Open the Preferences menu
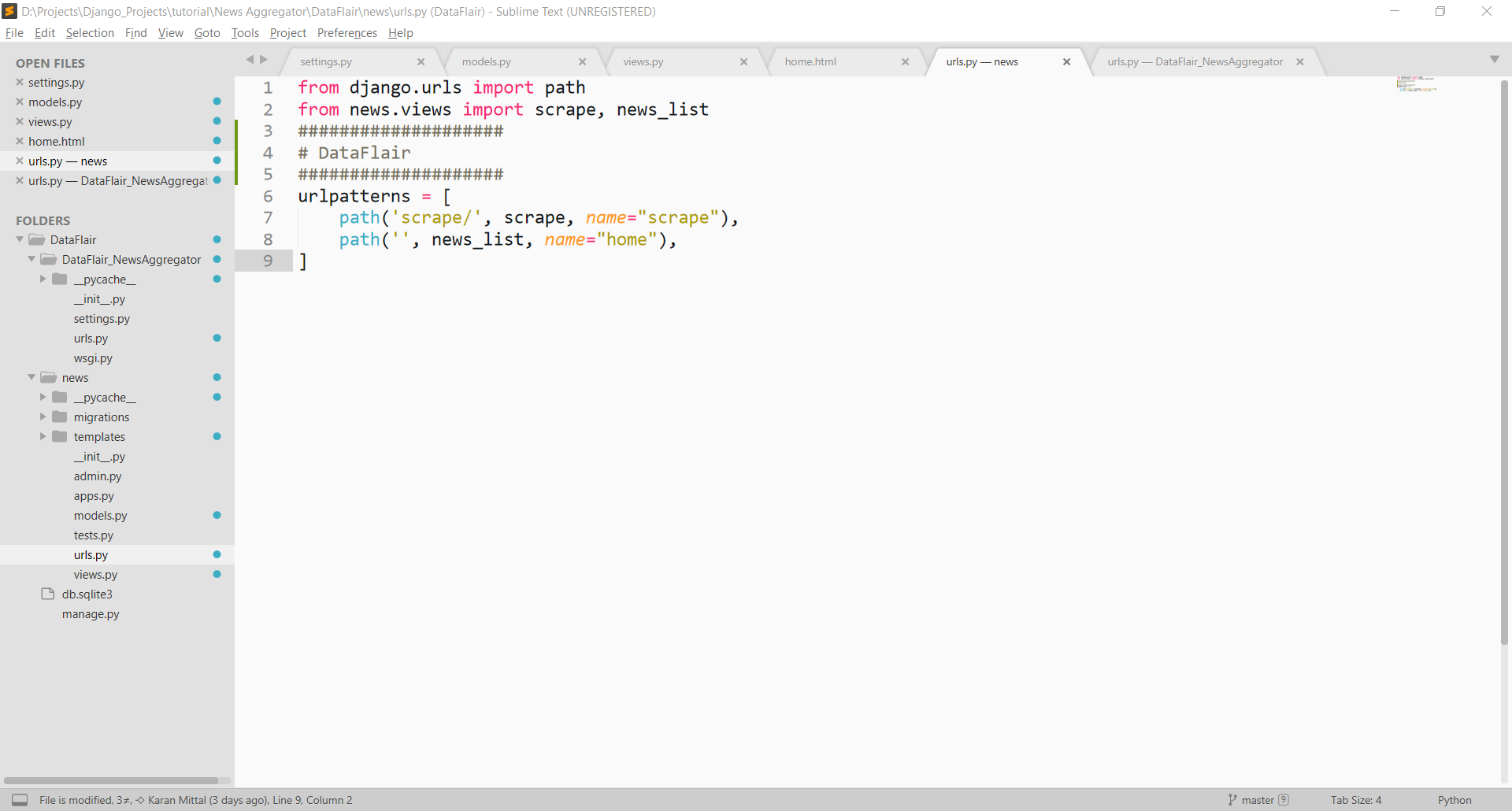 click(346, 33)
